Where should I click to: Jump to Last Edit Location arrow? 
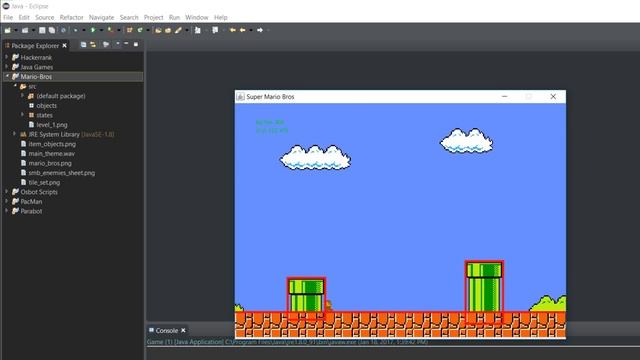[x=233, y=30]
